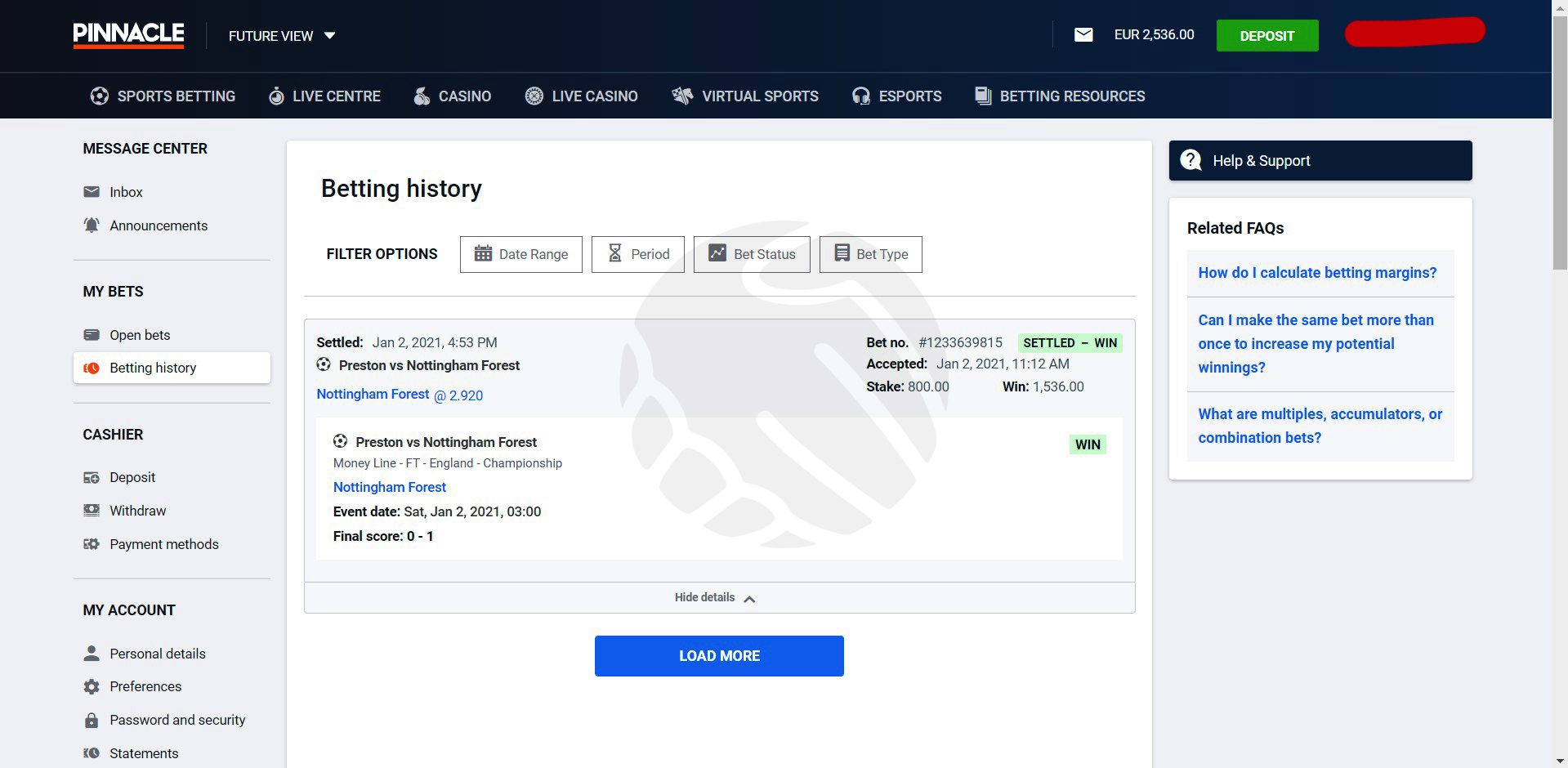Click the EUR 2,536.00 balance
The width and height of the screenshot is (1568, 768).
1154,35
